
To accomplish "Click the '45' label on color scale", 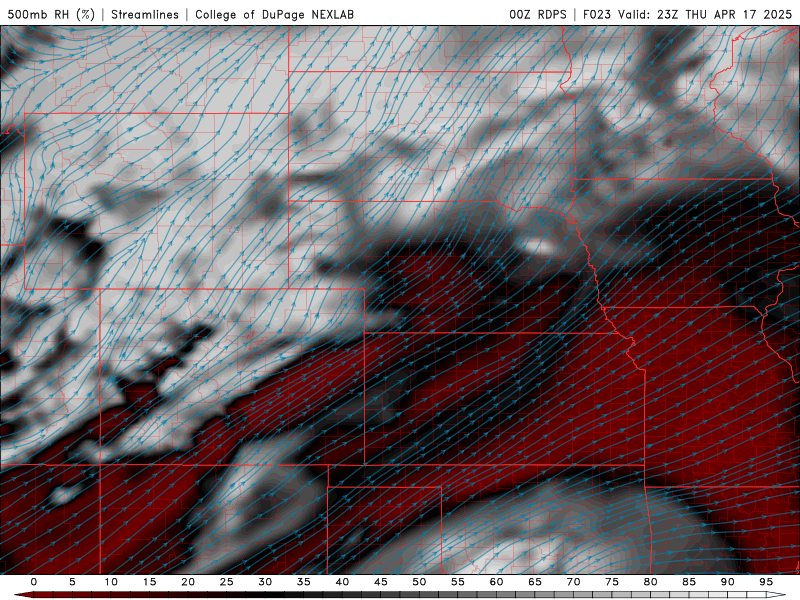I will pyautogui.click(x=381, y=582).
